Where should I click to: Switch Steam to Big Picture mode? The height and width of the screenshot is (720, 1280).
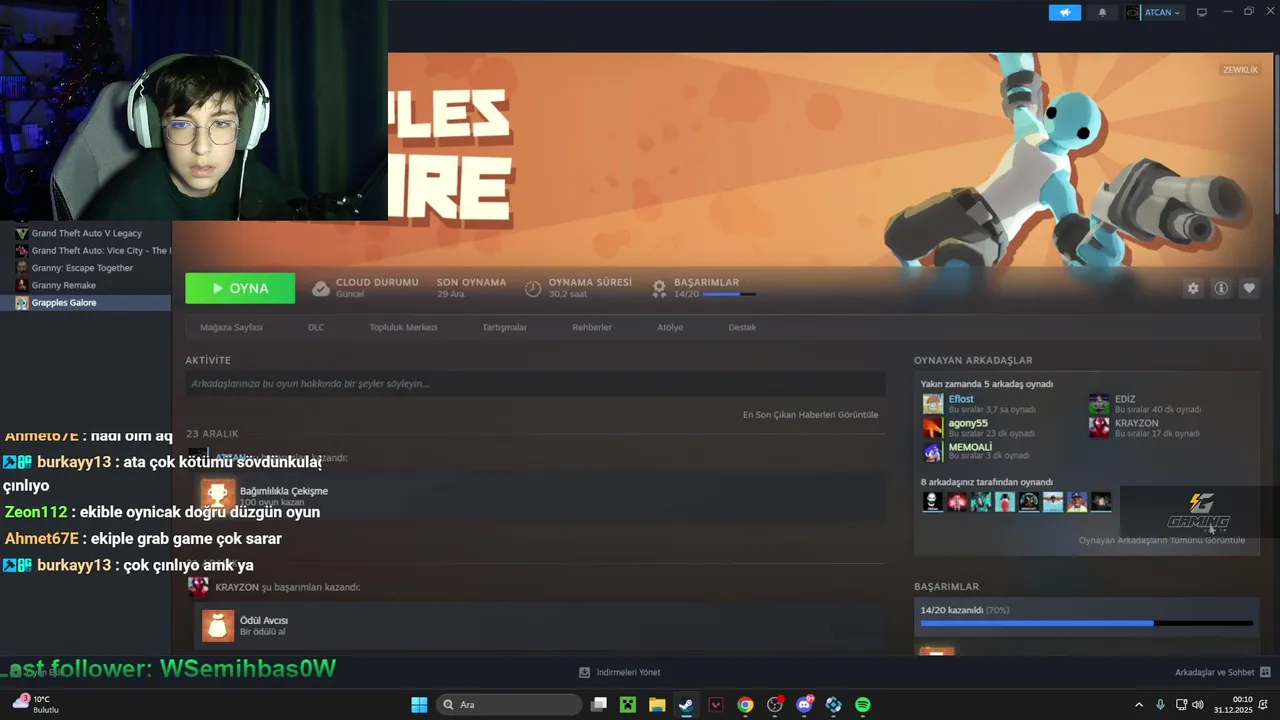[1202, 12]
